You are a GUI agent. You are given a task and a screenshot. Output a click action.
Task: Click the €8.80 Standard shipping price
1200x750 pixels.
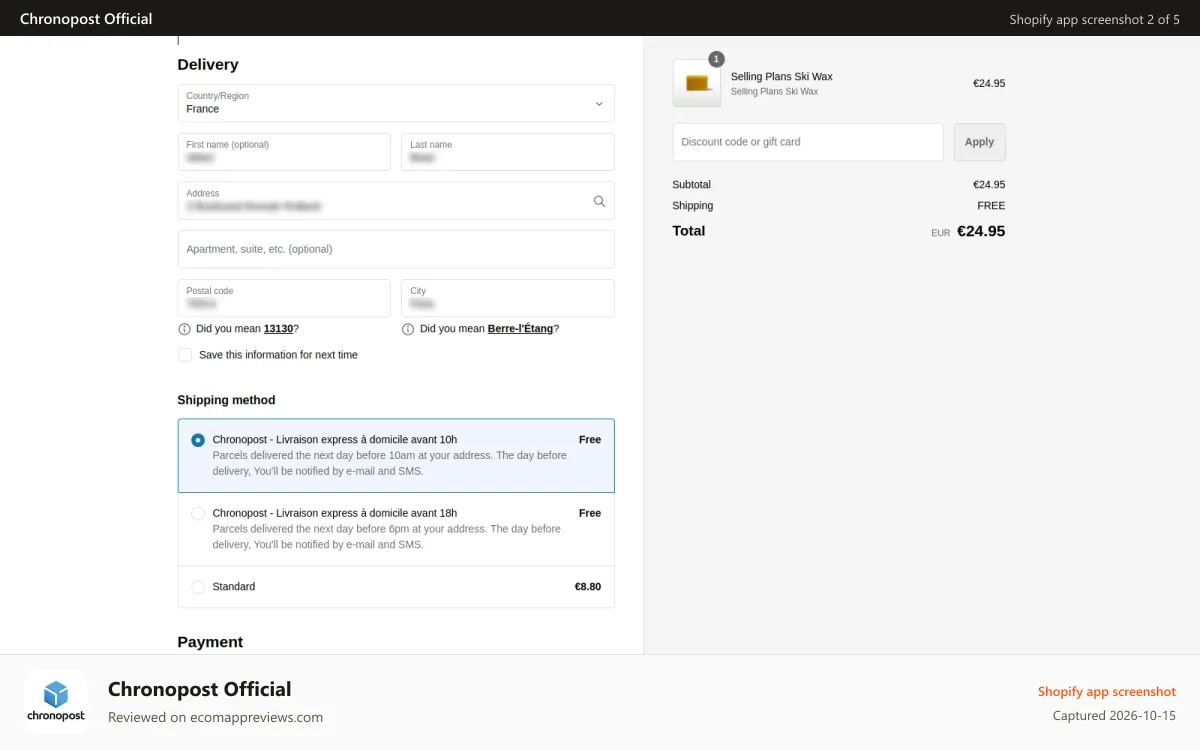(588, 587)
